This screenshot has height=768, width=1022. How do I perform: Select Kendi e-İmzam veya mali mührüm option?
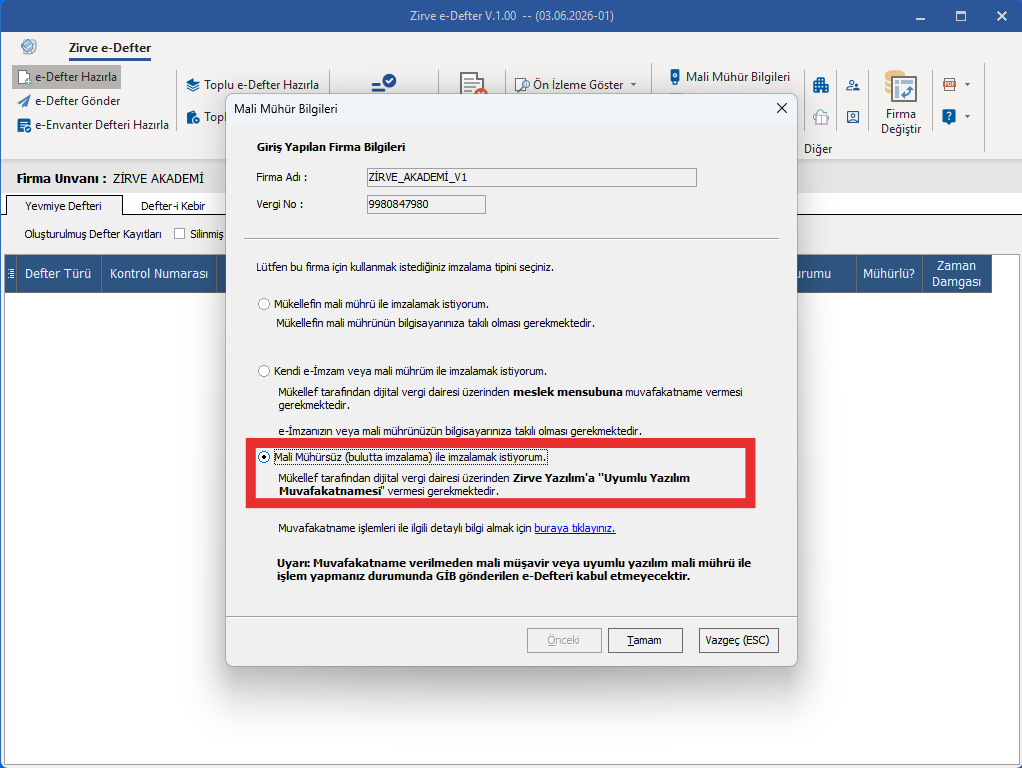264,372
